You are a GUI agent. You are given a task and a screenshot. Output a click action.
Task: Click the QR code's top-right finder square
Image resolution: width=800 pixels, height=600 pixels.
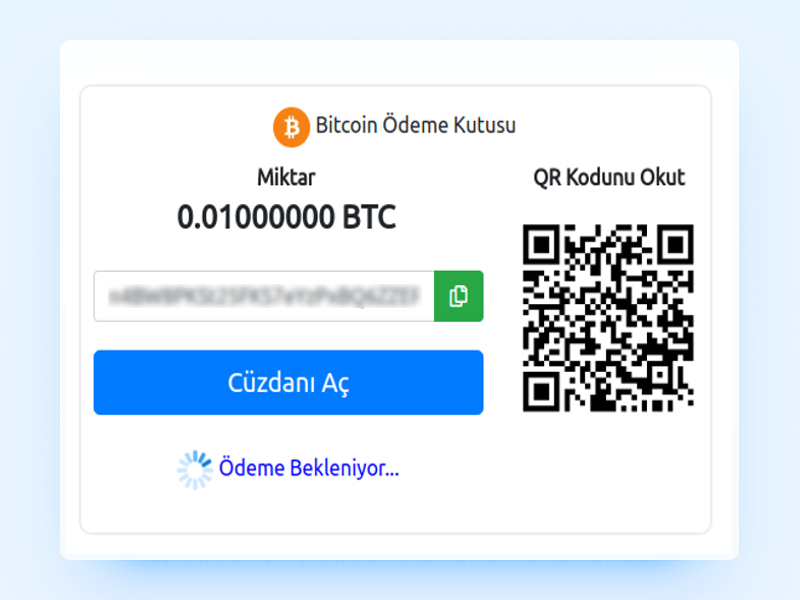[675, 245]
